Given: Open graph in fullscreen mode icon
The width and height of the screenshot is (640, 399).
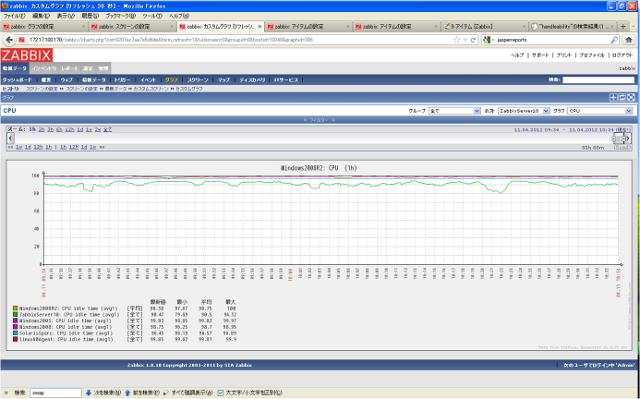Looking at the screenshot, I should click(631, 98).
